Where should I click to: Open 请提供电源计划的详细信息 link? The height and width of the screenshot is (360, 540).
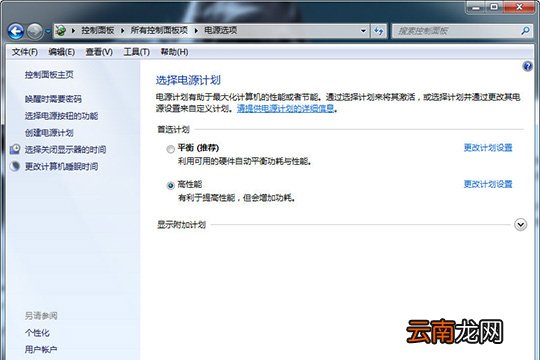285,109
